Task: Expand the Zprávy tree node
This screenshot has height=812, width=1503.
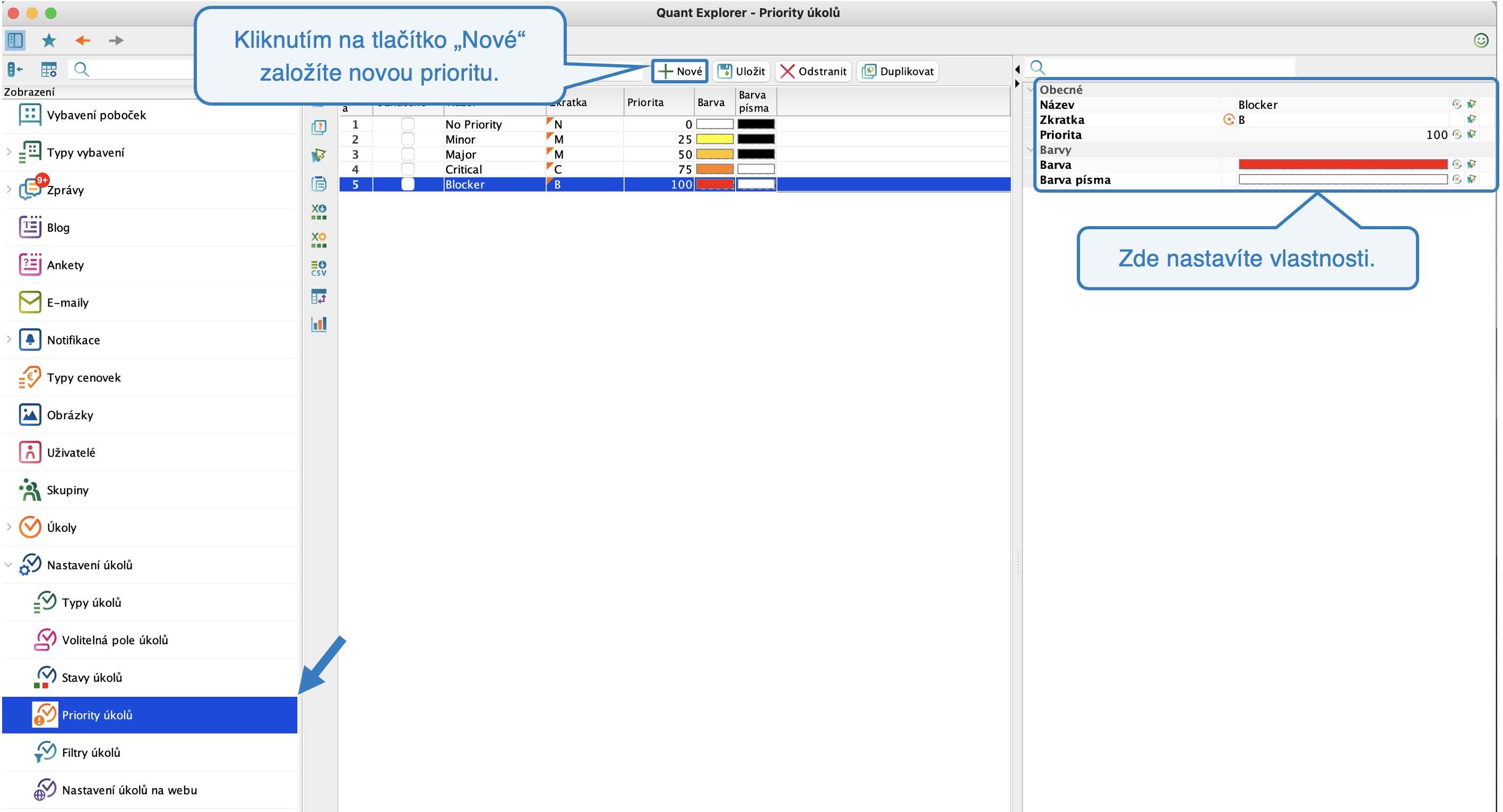Action: pos(8,189)
